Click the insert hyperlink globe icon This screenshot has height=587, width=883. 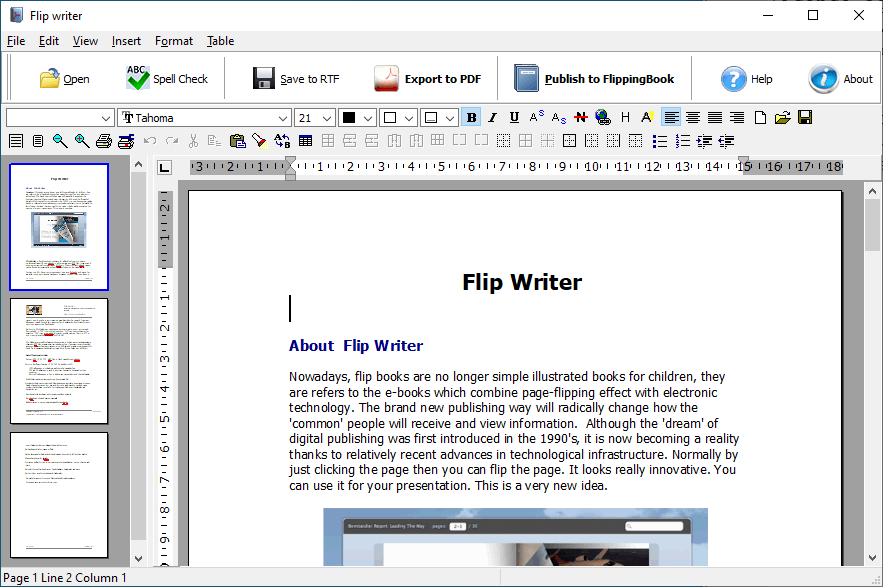pos(603,117)
